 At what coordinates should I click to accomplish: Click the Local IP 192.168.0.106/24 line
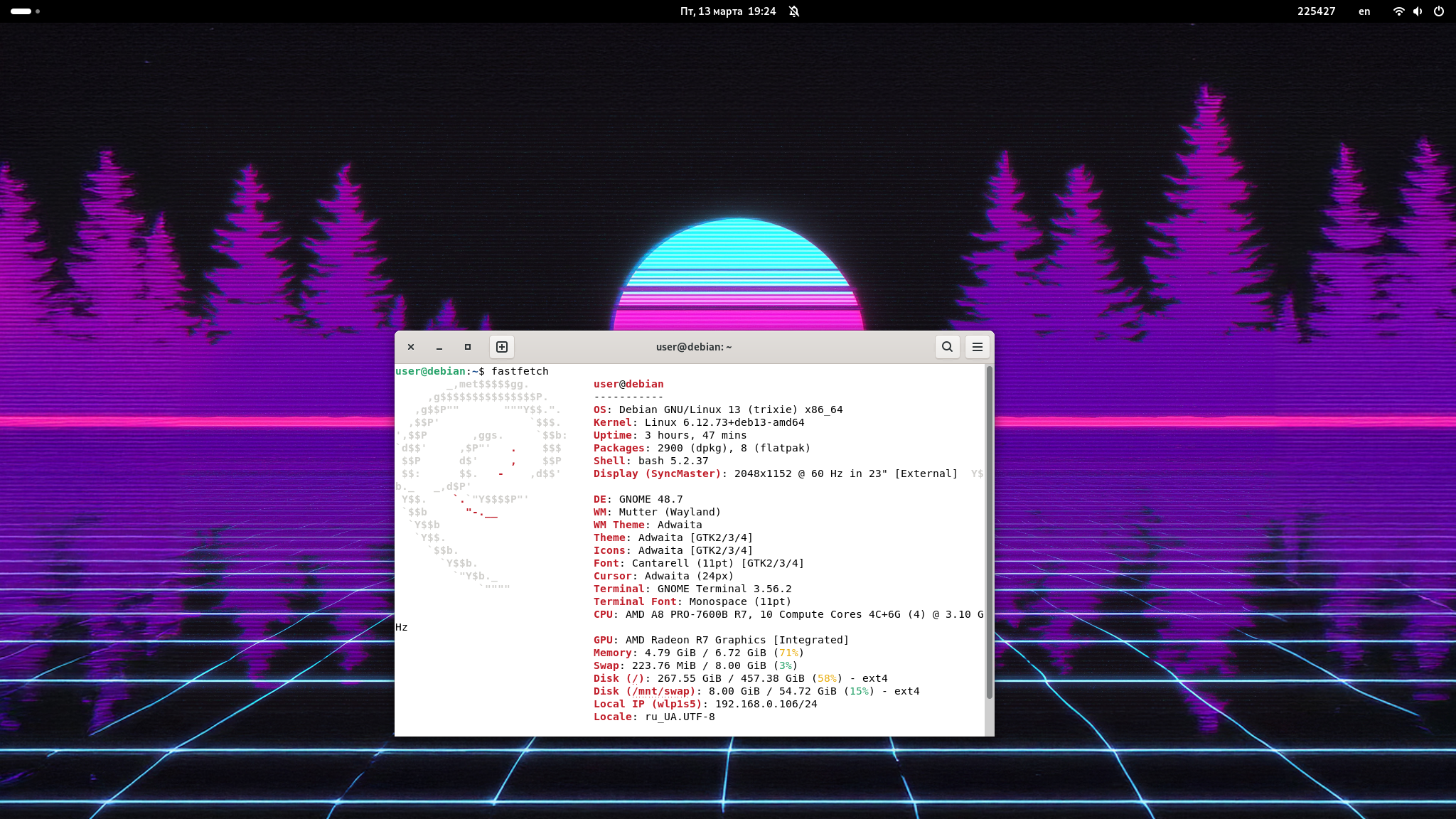point(705,704)
